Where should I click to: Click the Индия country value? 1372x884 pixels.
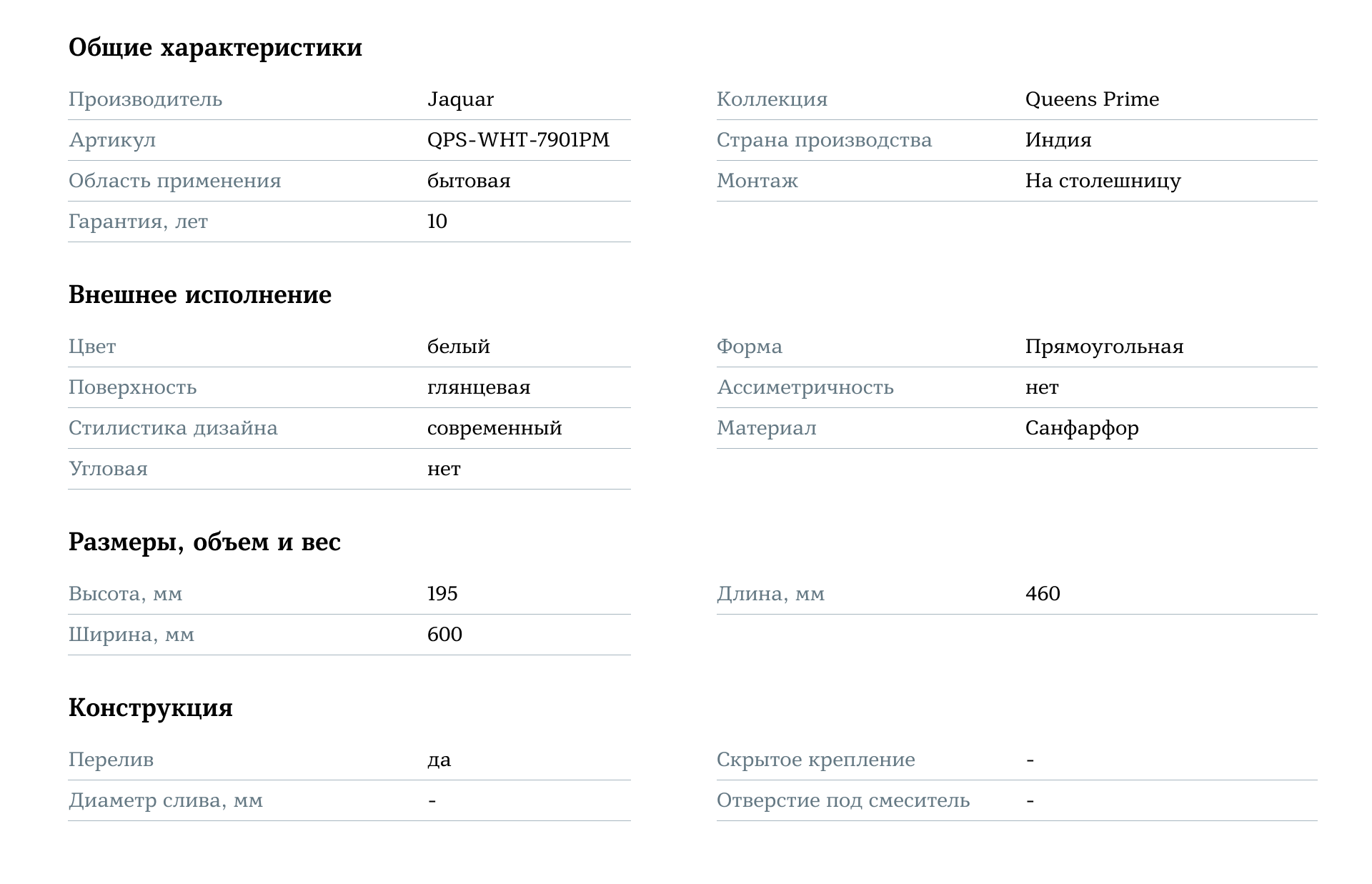pyautogui.click(x=1058, y=140)
